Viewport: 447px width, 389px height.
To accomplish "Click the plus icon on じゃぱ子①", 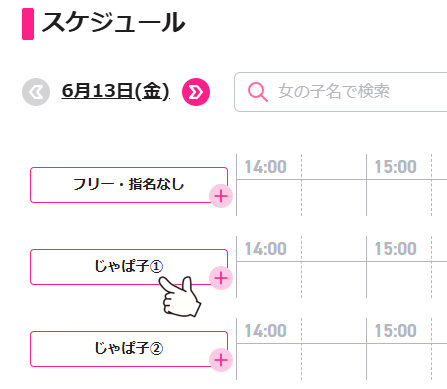I will coord(221,278).
